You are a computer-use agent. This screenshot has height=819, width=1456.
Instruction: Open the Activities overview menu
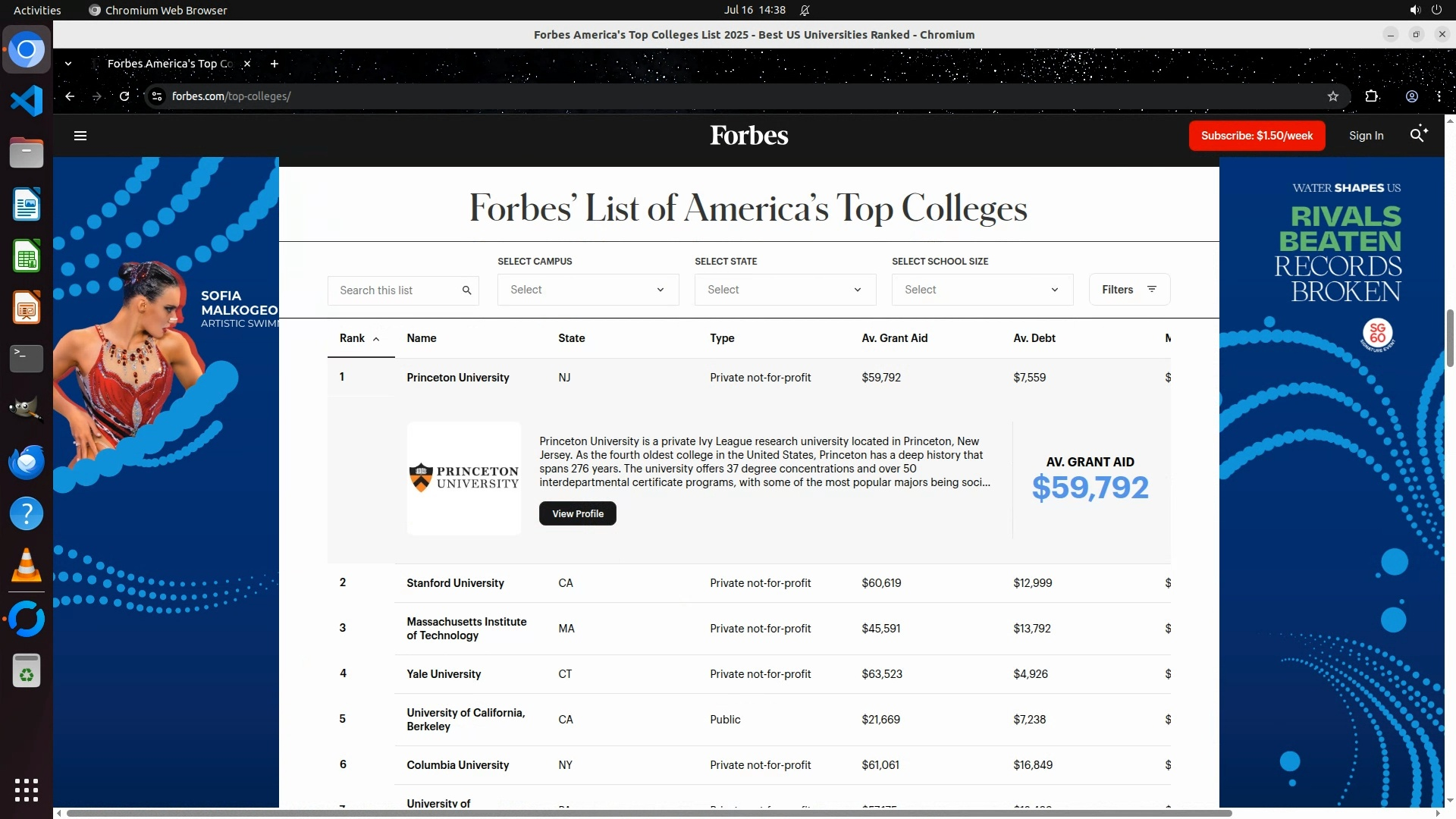point(37,10)
